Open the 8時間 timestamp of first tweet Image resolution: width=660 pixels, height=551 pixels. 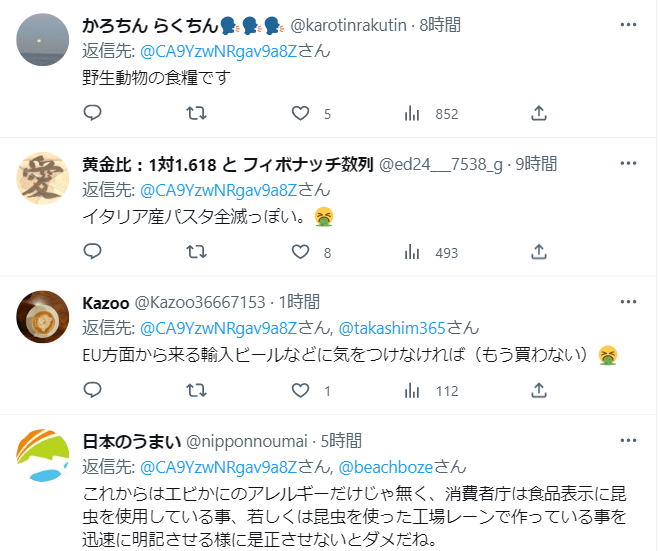(440, 25)
